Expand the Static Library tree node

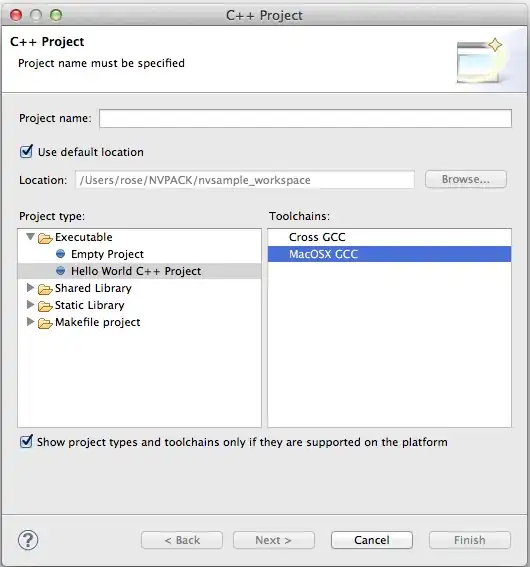pos(30,305)
